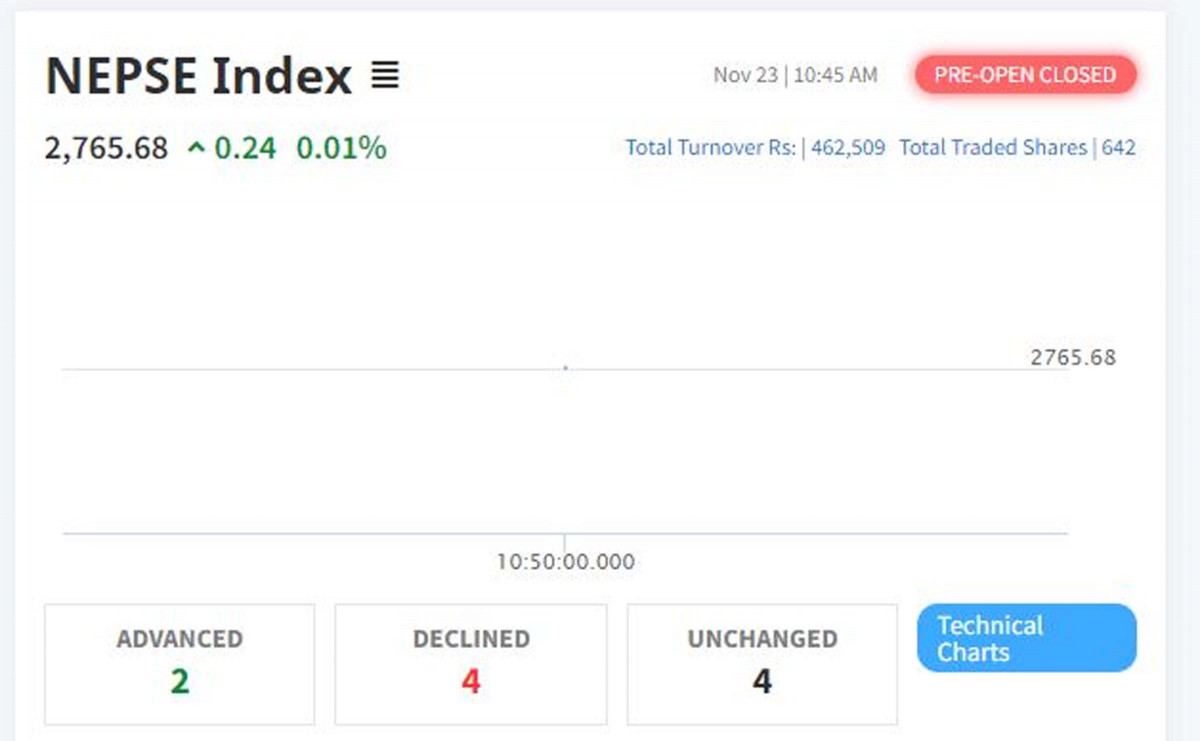
Task: Select the UNCHANGED stocks box
Action: pos(762,663)
